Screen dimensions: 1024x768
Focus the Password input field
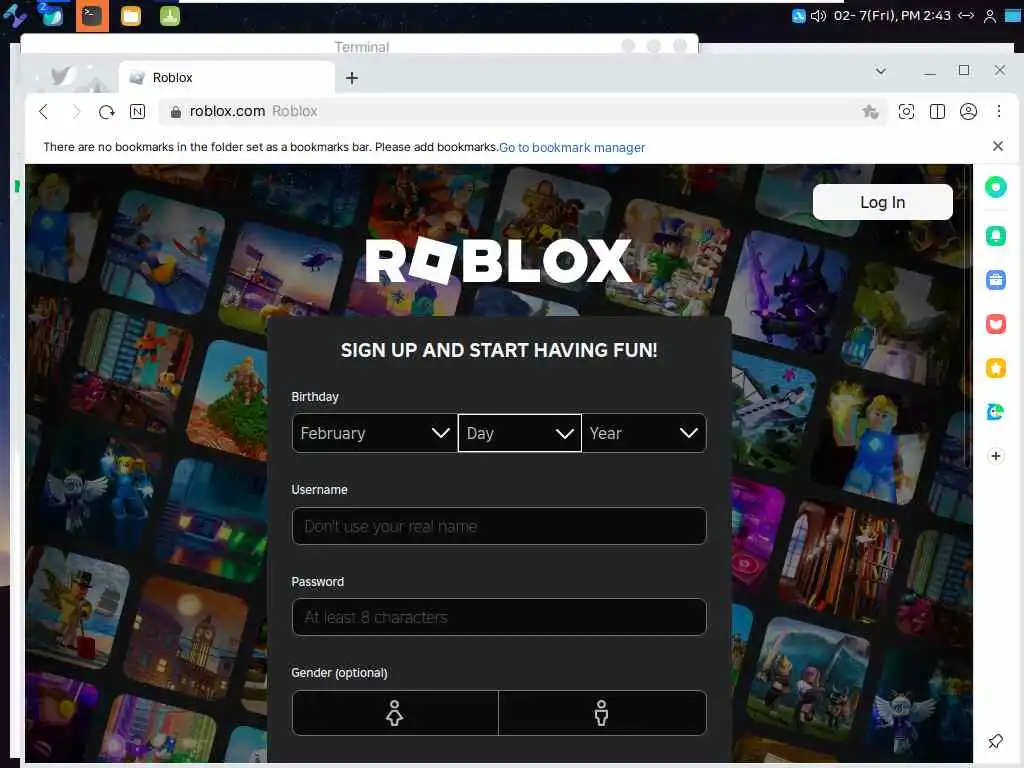[x=499, y=617]
